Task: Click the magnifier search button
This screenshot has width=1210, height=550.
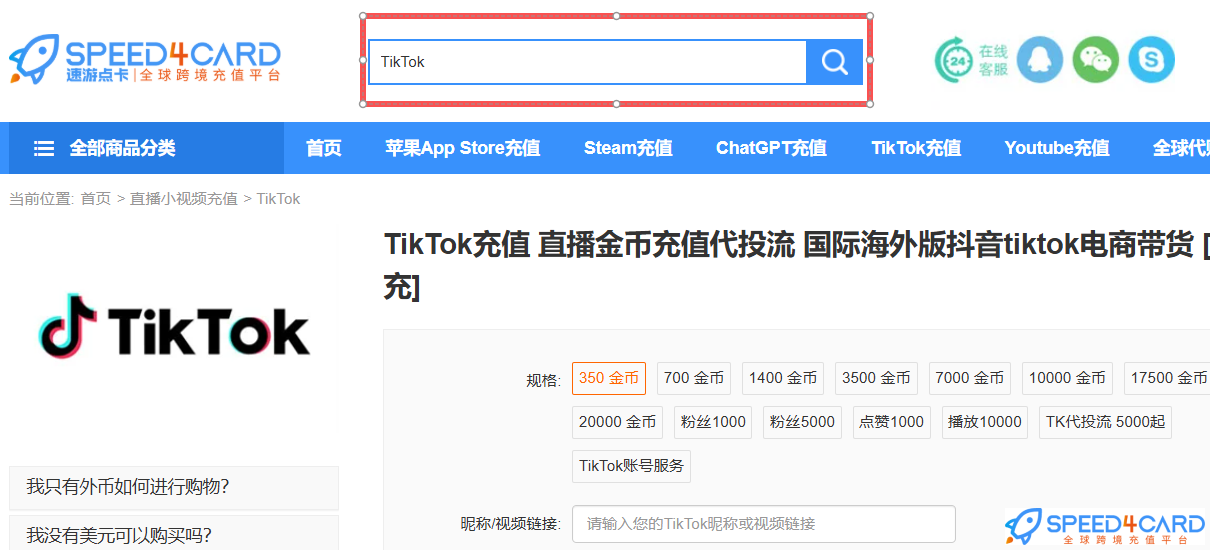Action: click(x=834, y=62)
